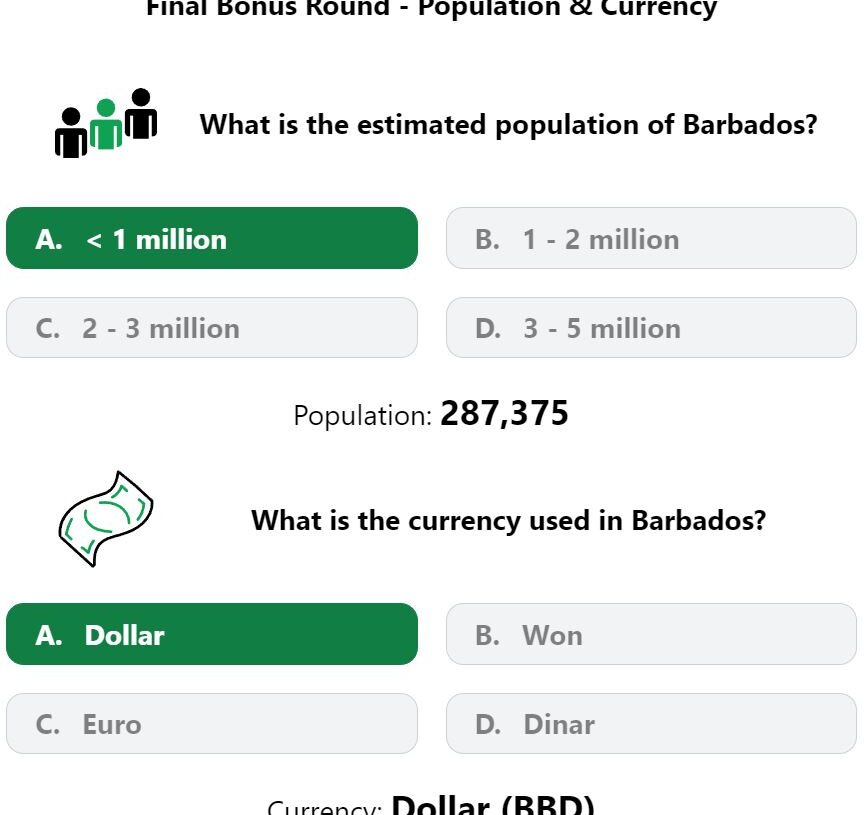866x815 pixels.
Task: Select 'Dinar' currency option
Action: pos(651,724)
